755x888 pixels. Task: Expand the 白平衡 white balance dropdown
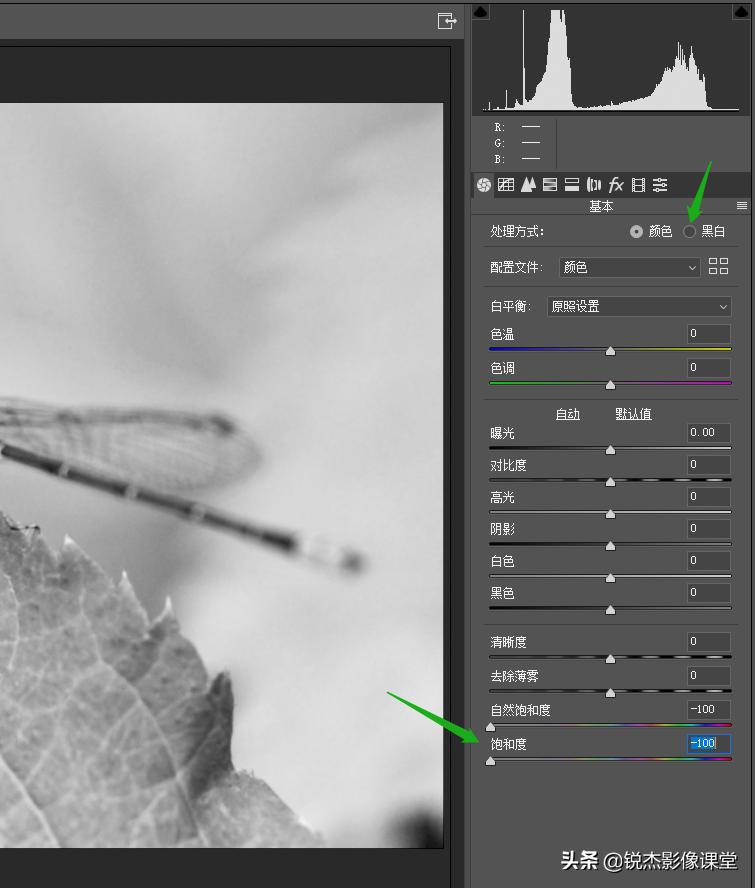[639, 306]
